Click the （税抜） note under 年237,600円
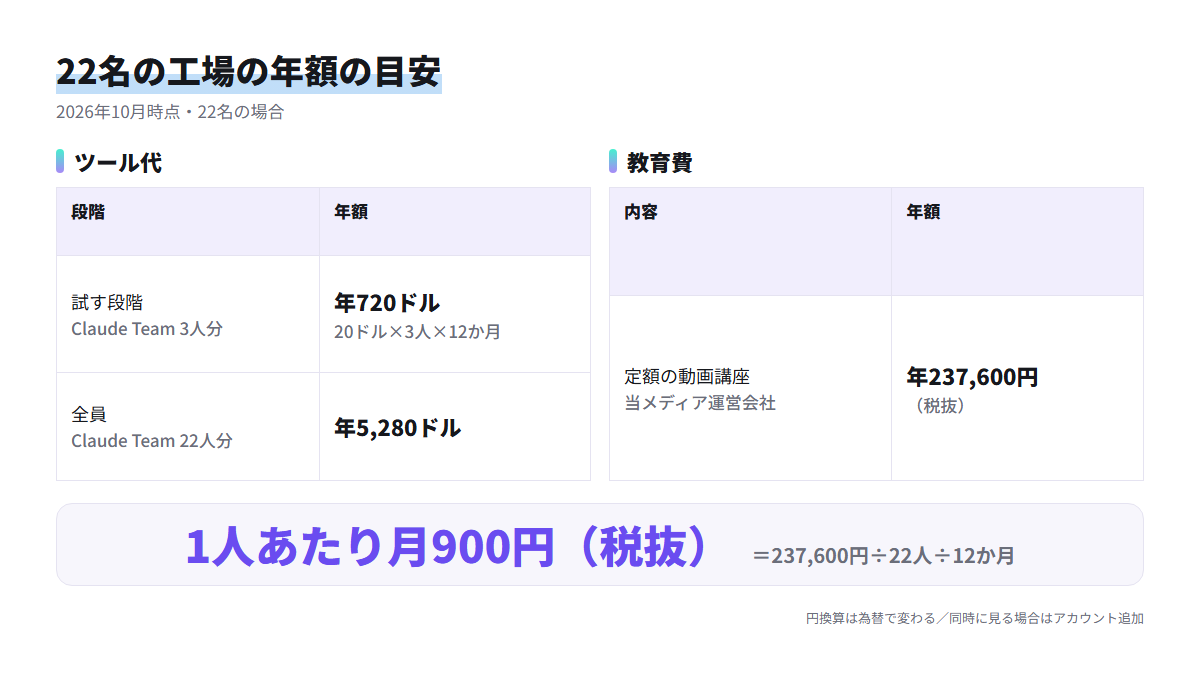This screenshot has height=675, width=1200. pyautogui.click(x=940, y=406)
